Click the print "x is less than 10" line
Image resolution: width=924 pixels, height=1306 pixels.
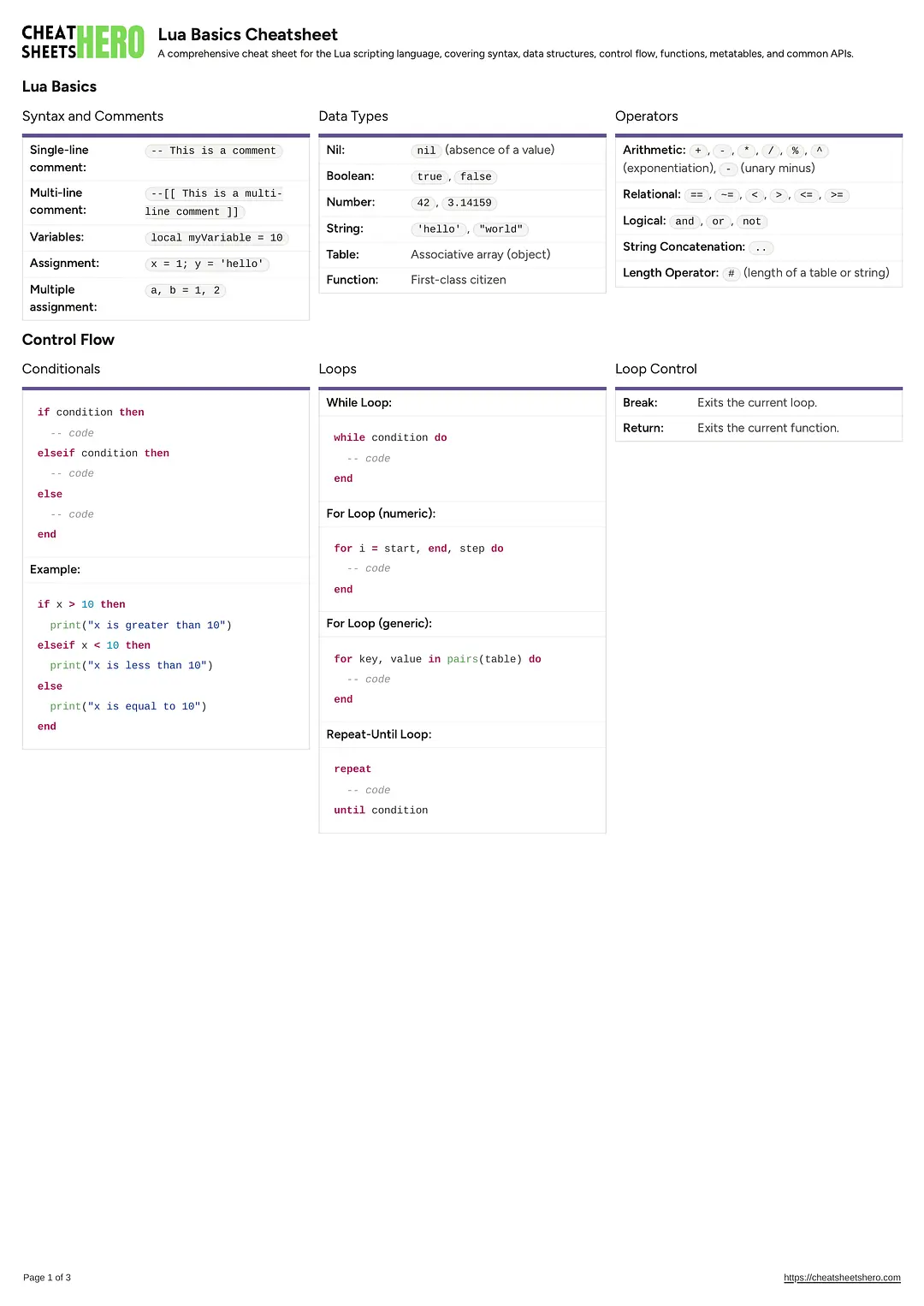pyautogui.click(x=132, y=666)
